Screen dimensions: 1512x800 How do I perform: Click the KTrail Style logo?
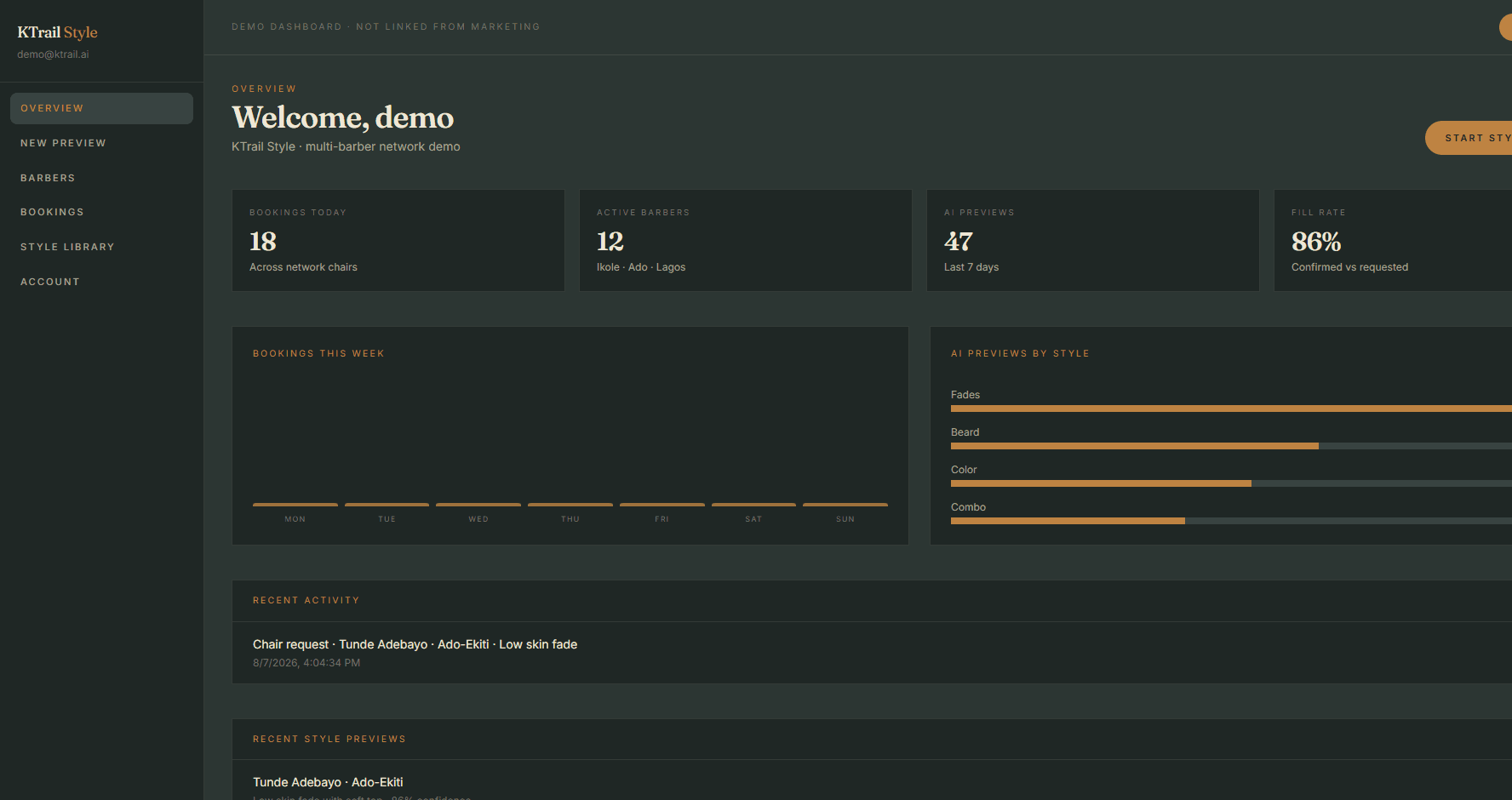point(57,32)
